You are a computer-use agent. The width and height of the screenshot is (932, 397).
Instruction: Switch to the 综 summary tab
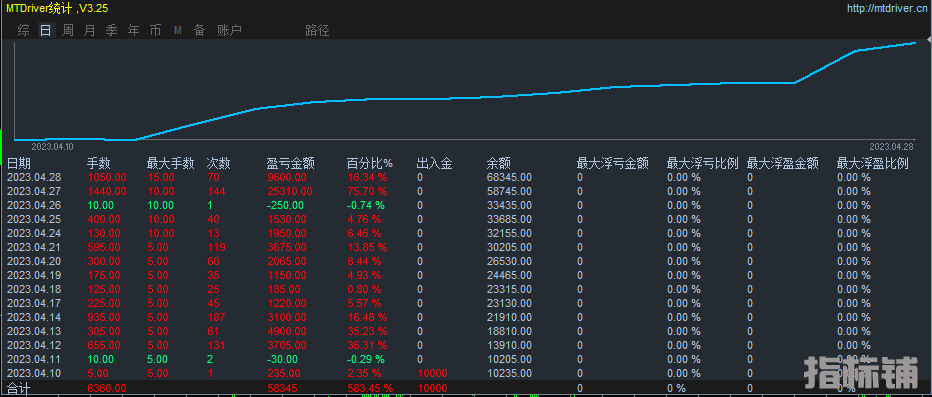pos(24,31)
